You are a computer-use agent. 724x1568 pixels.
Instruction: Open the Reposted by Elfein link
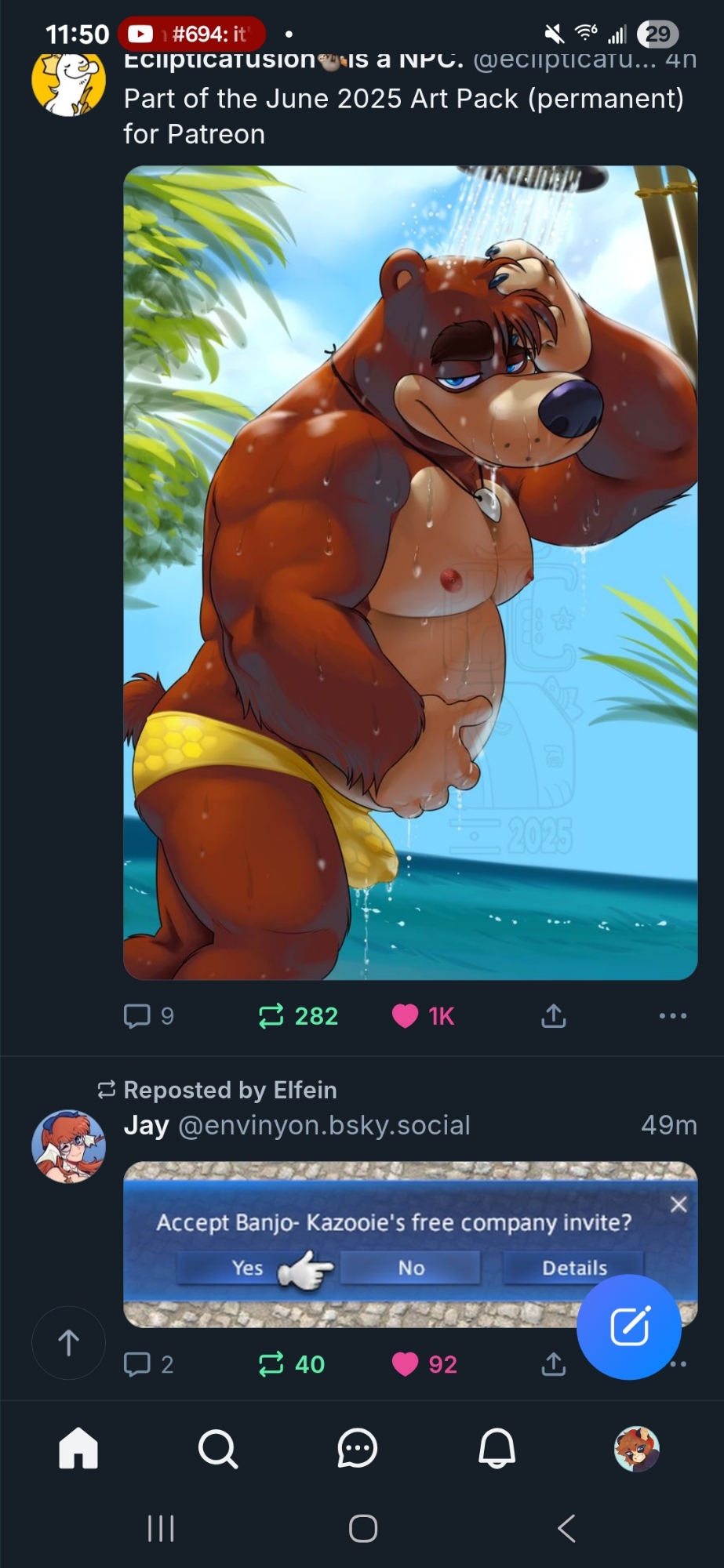pos(229,1090)
